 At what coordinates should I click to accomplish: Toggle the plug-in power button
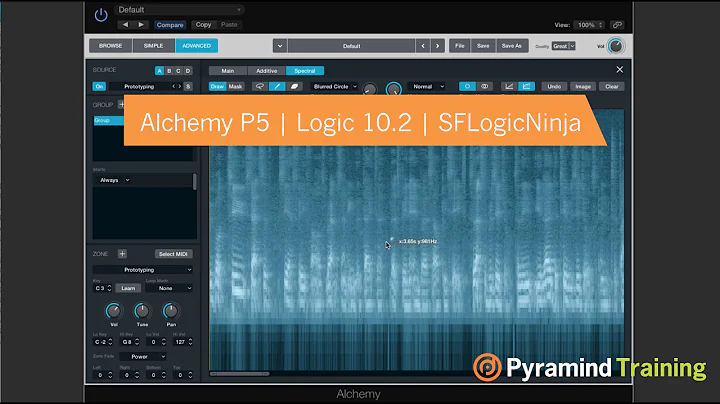click(101, 15)
